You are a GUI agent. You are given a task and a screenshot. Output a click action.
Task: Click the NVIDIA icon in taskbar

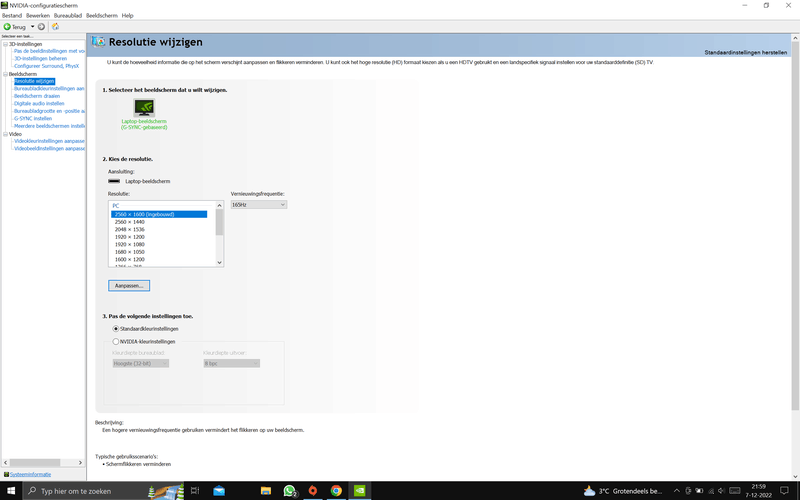pyautogui.click(x=360, y=491)
